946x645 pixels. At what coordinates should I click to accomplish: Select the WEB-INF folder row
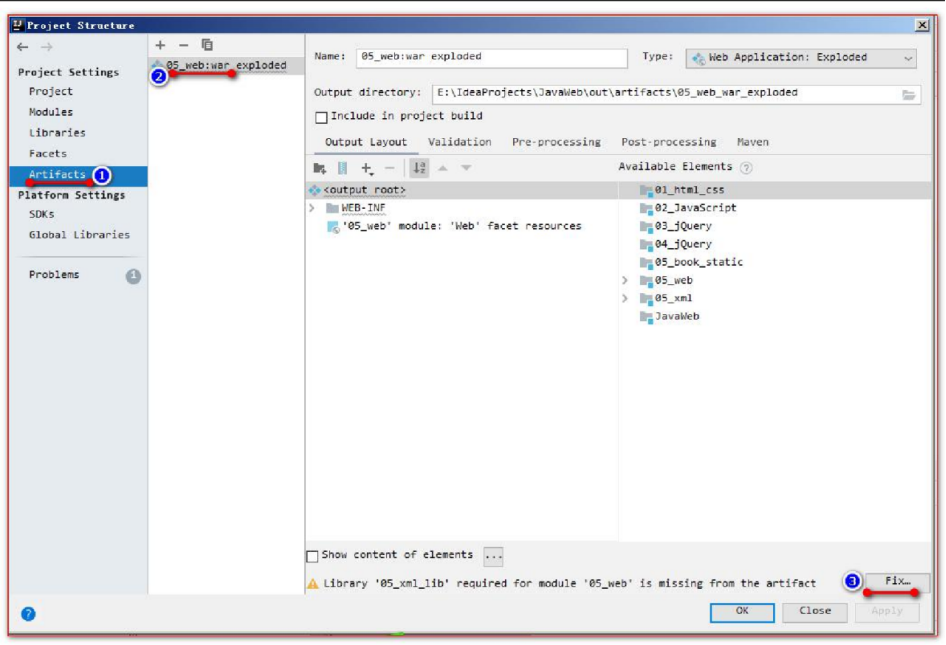pyautogui.click(x=363, y=208)
